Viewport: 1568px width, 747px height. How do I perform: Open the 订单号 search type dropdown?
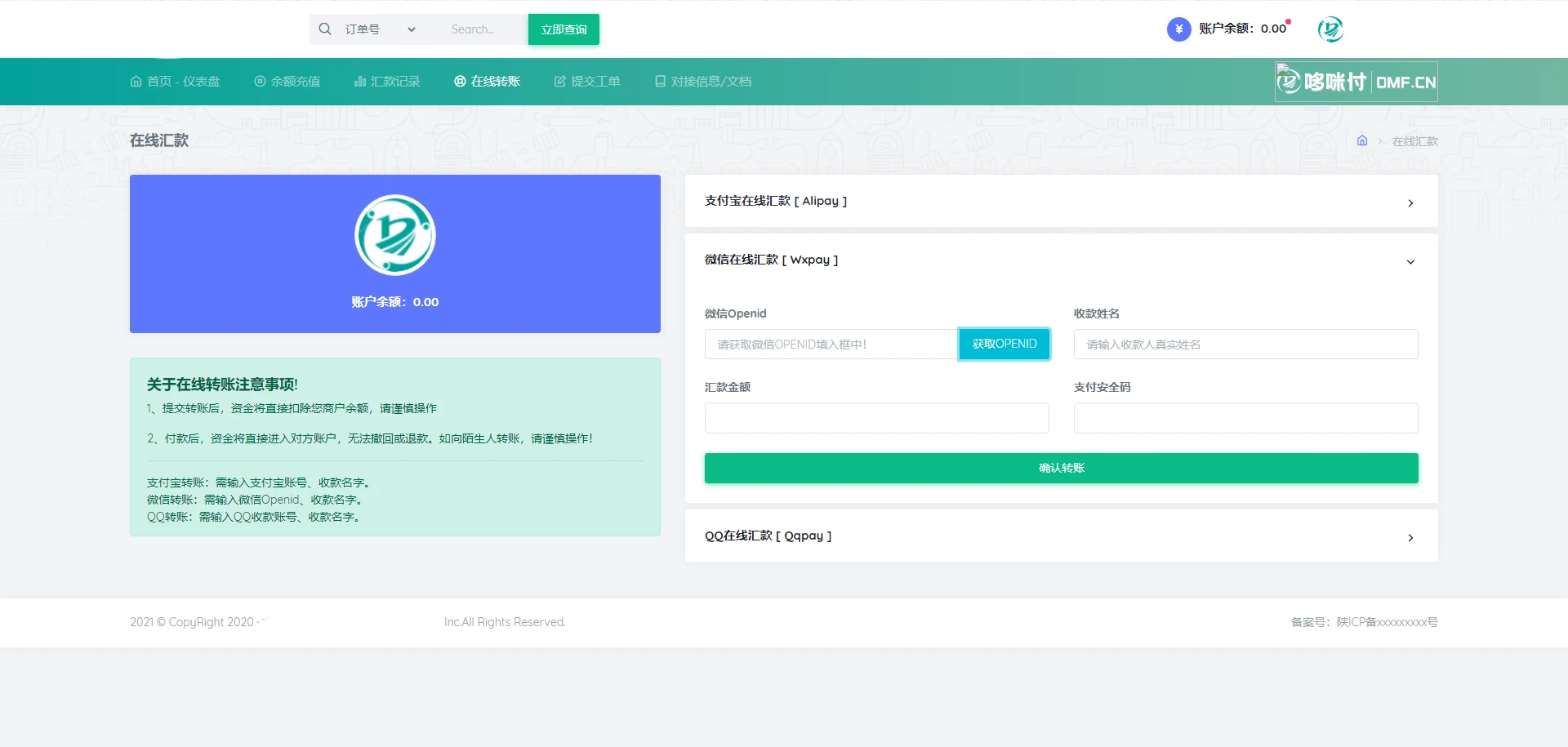pos(380,29)
